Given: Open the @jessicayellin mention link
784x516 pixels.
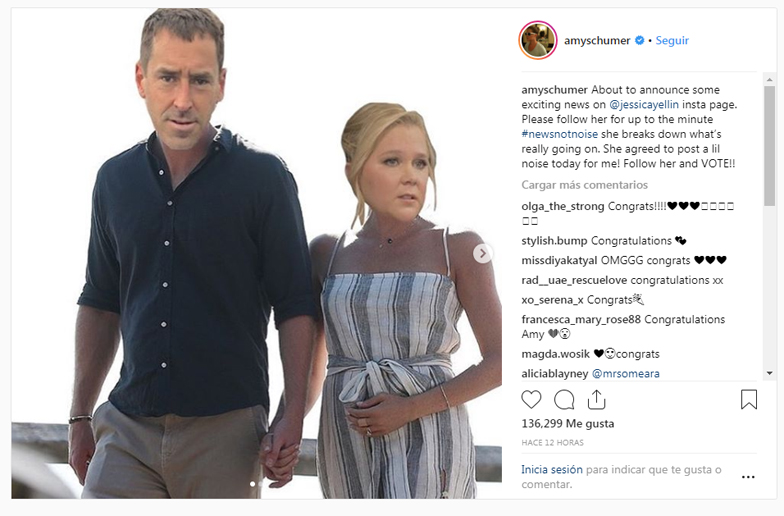Looking at the screenshot, I should click(x=656, y=104).
